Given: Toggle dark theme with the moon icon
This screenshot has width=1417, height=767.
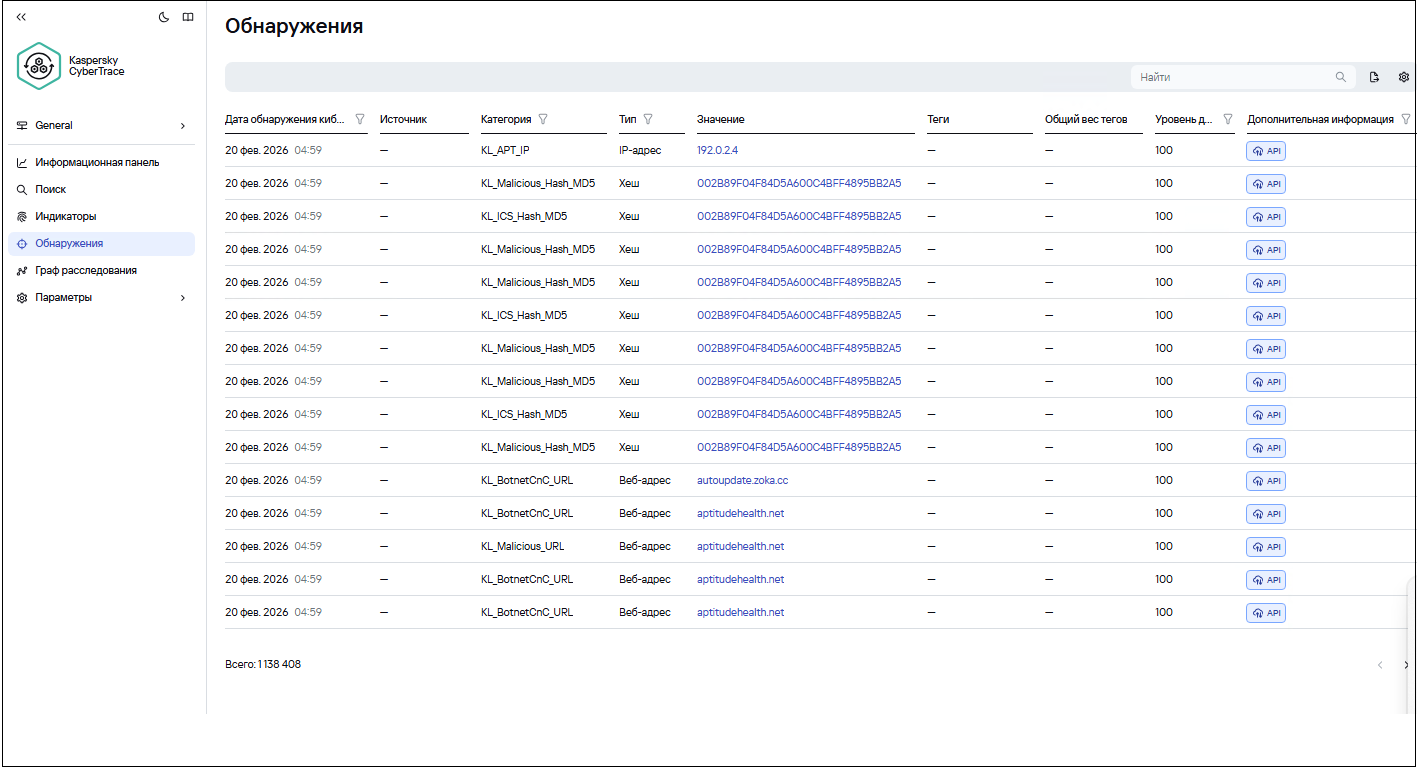Looking at the screenshot, I should [x=164, y=17].
